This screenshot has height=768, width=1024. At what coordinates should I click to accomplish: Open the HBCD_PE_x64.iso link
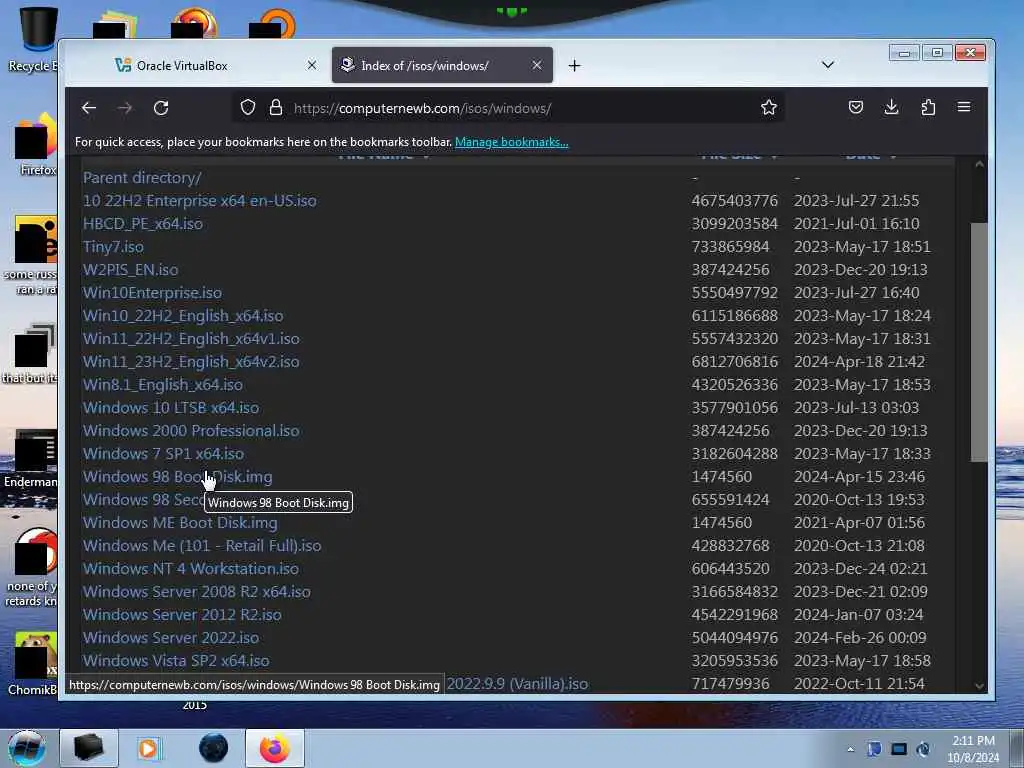click(x=142, y=223)
